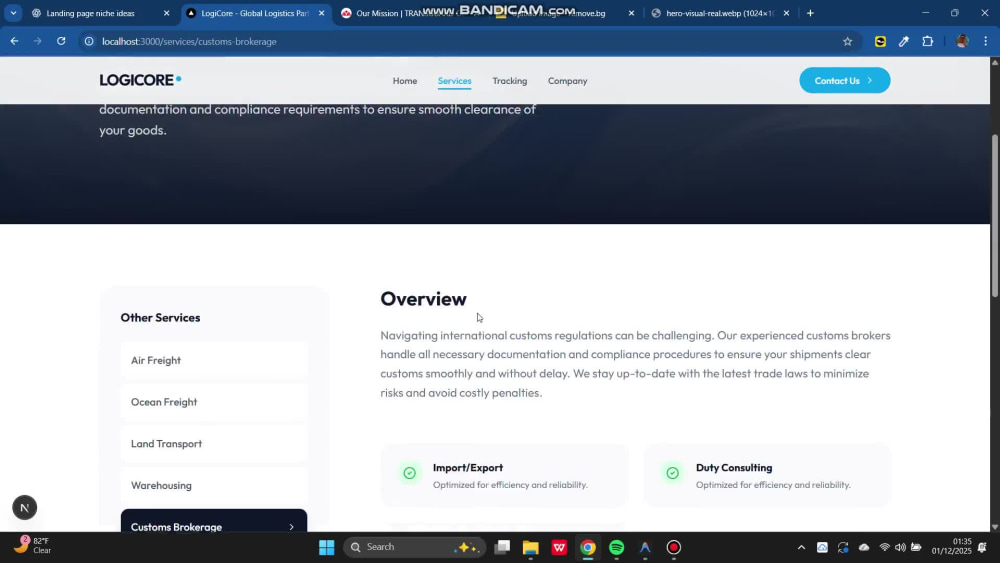This screenshot has height=563, width=1000.
Task: Open the Chrome three-dot menu
Action: (x=985, y=41)
